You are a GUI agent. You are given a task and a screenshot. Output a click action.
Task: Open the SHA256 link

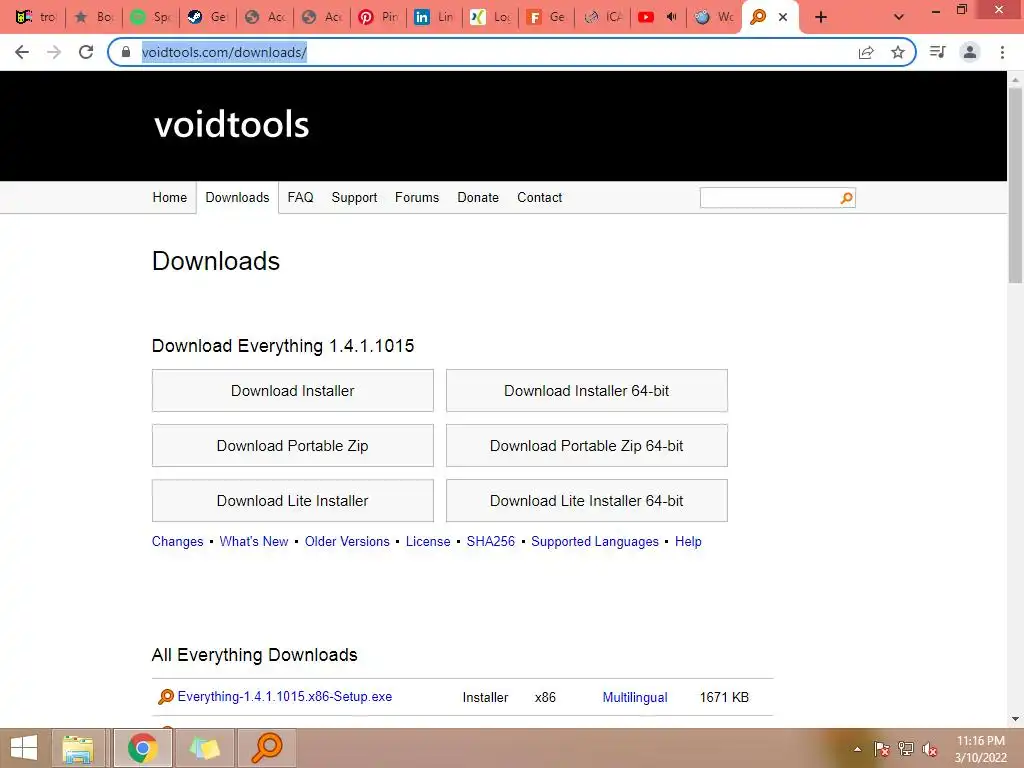pyautogui.click(x=490, y=541)
